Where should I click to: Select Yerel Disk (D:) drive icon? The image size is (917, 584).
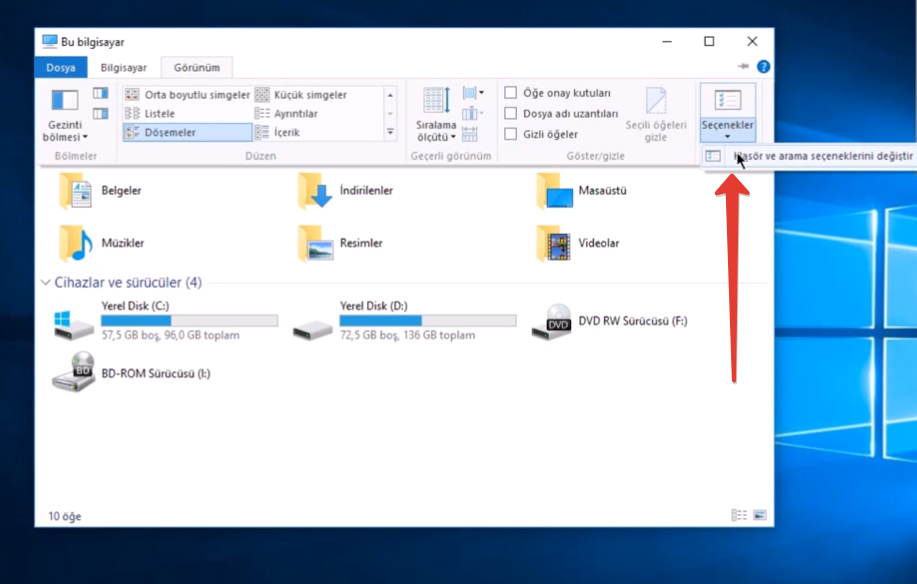[312, 330]
